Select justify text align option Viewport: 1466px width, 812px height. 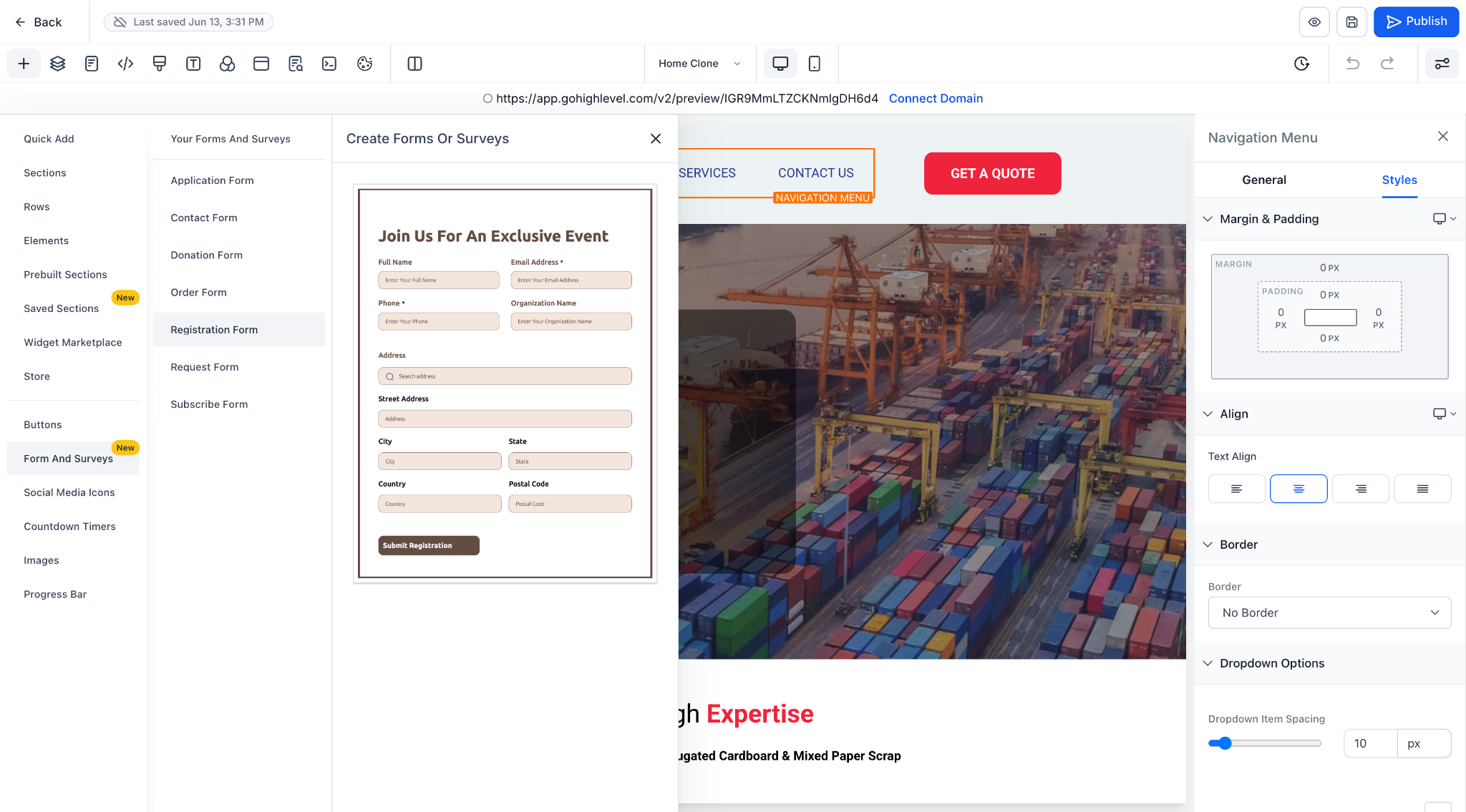point(1422,489)
